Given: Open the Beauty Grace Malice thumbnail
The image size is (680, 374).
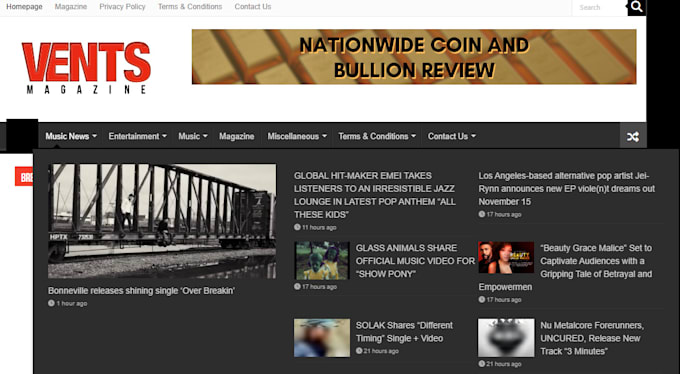Looking at the screenshot, I should coord(506,257).
